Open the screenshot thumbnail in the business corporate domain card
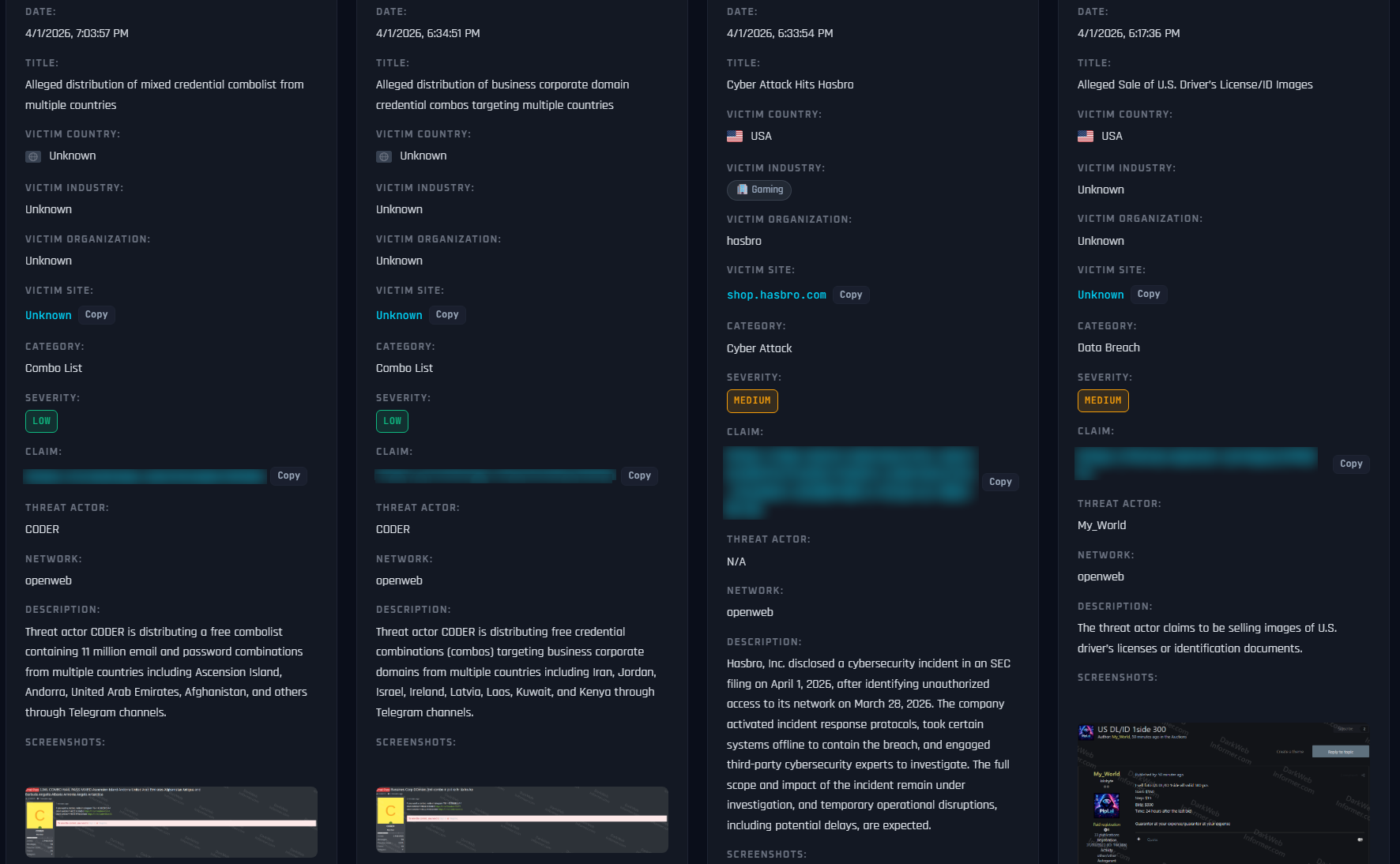1400x864 pixels. click(x=521, y=819)
